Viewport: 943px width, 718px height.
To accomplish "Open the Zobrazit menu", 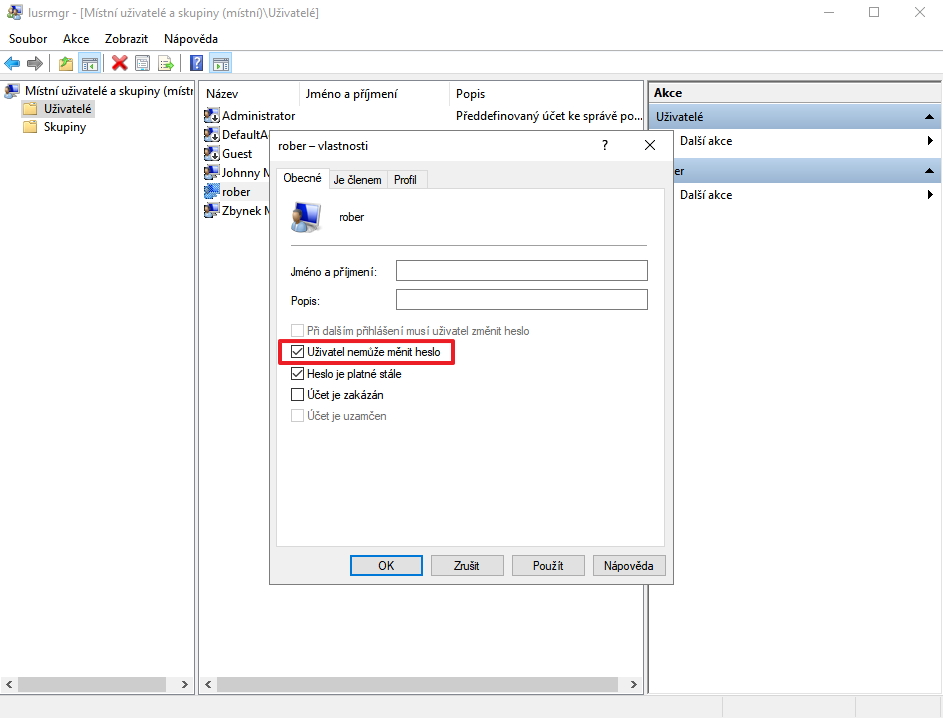I will coord(126,38).
